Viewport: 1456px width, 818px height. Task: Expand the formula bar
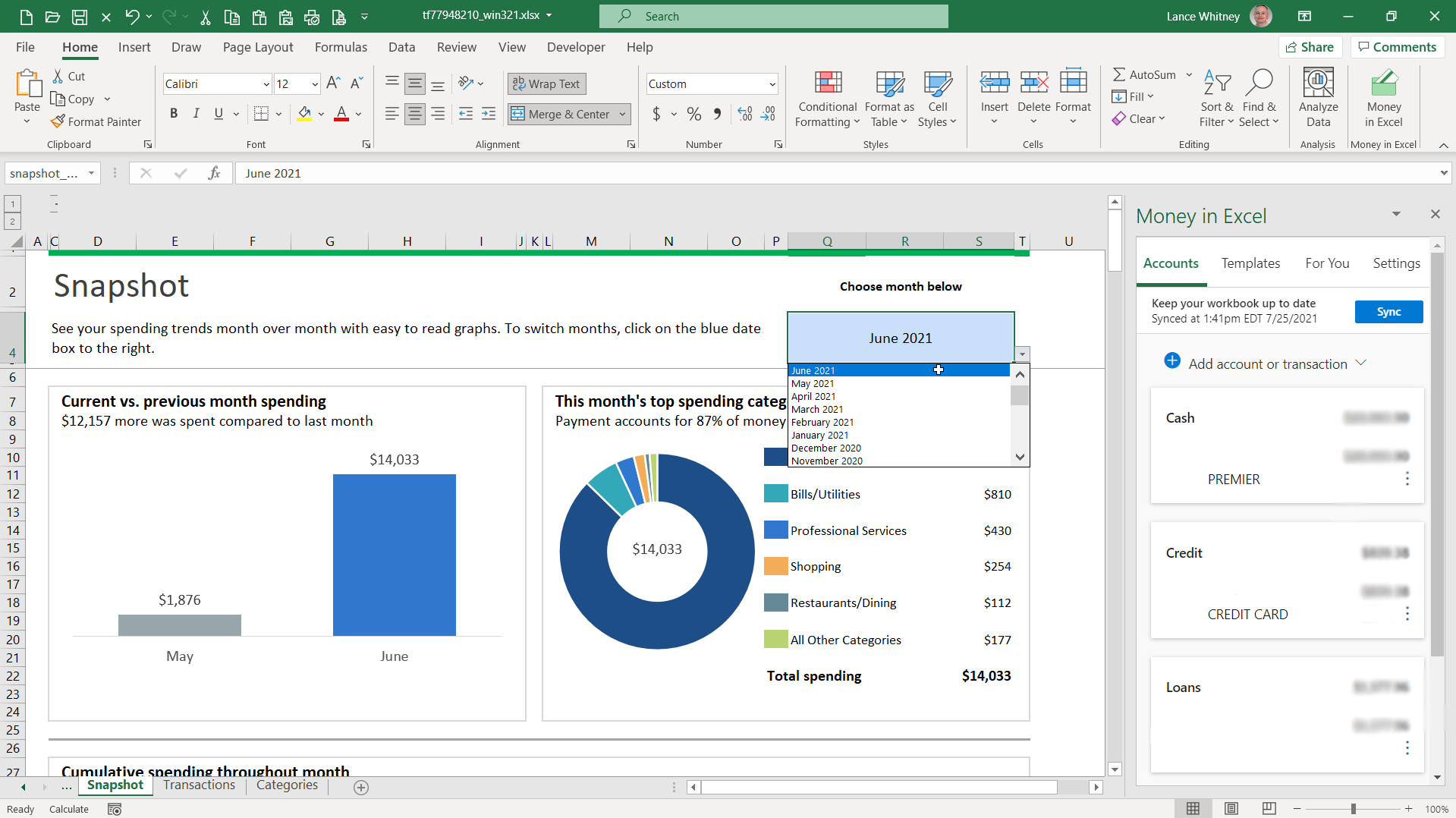click(1443, 173)
